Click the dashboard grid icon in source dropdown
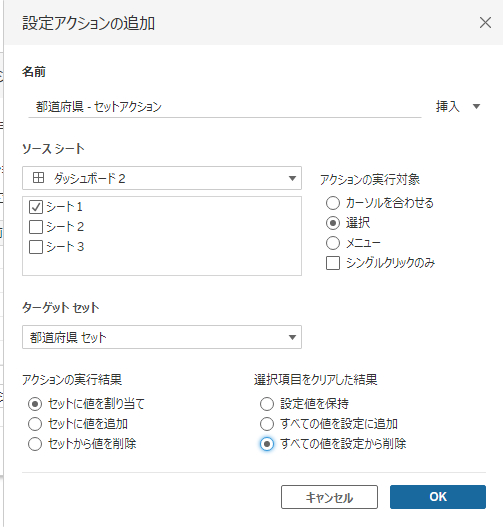The image size is (503, 527). [38, 177]
